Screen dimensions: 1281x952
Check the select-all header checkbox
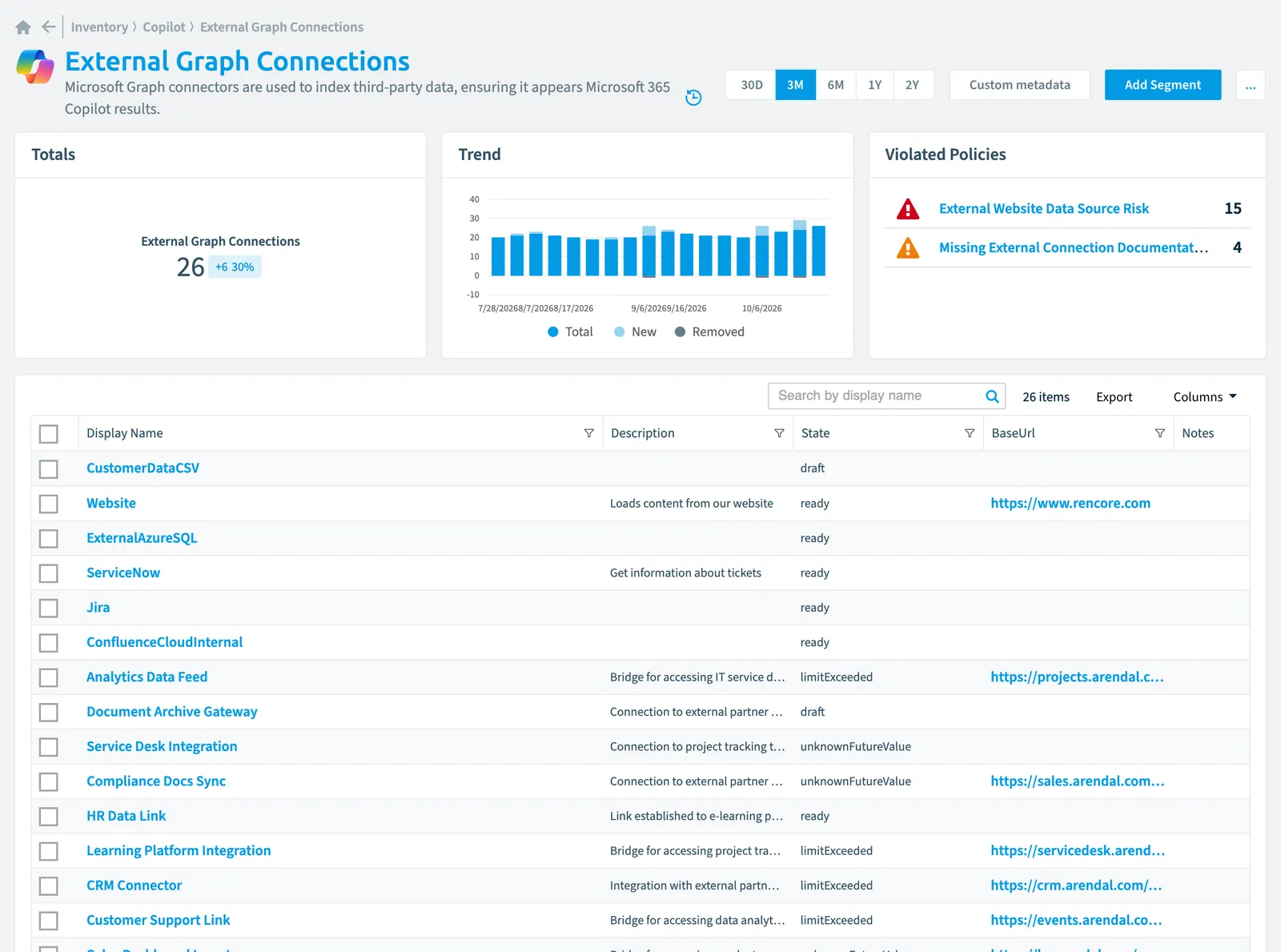click(49, 434)
